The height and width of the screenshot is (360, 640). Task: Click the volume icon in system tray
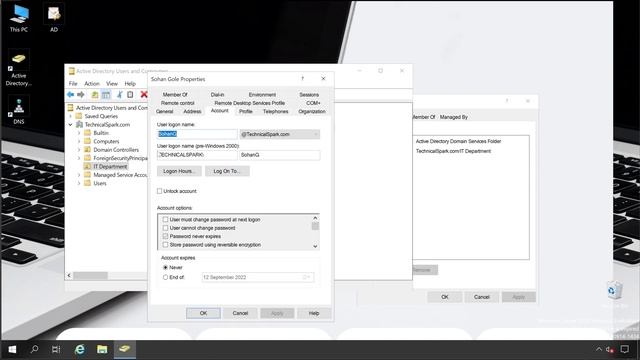tap(610, 349)
